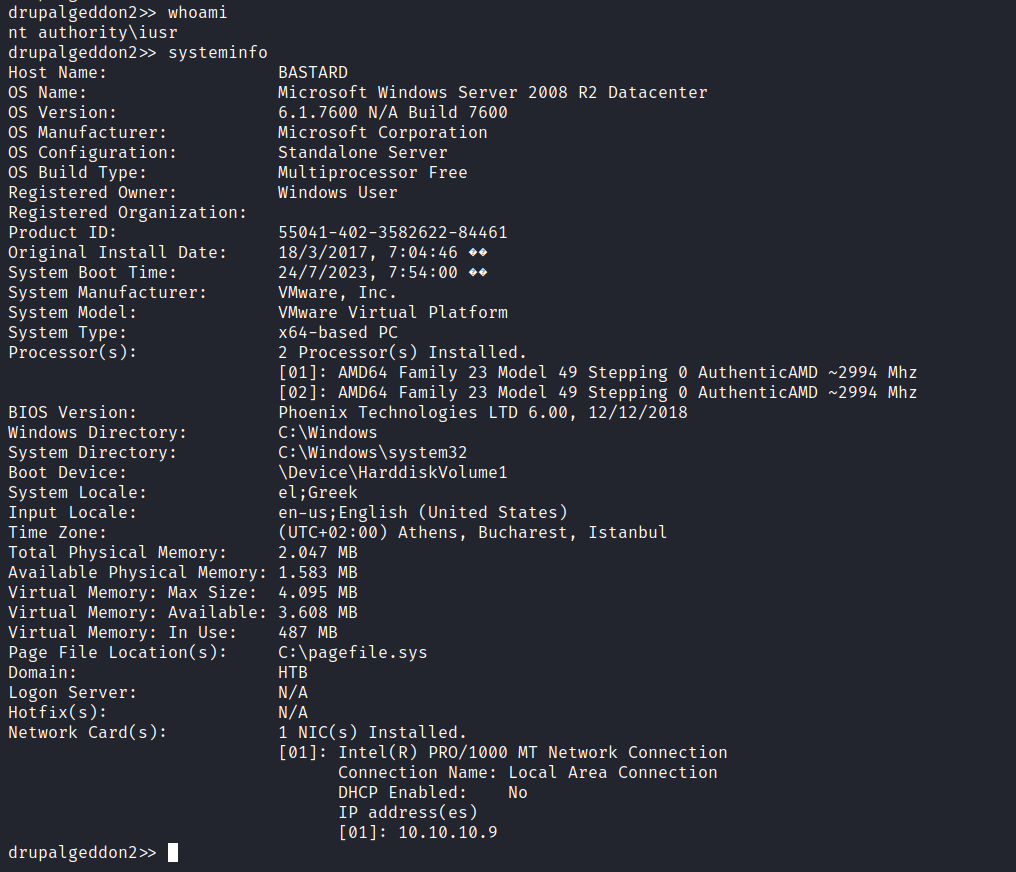Screen dimensions: 1016x872
Task: Click the OS Name value Windows Server 2008 R2
Action: tap(492, 92)
